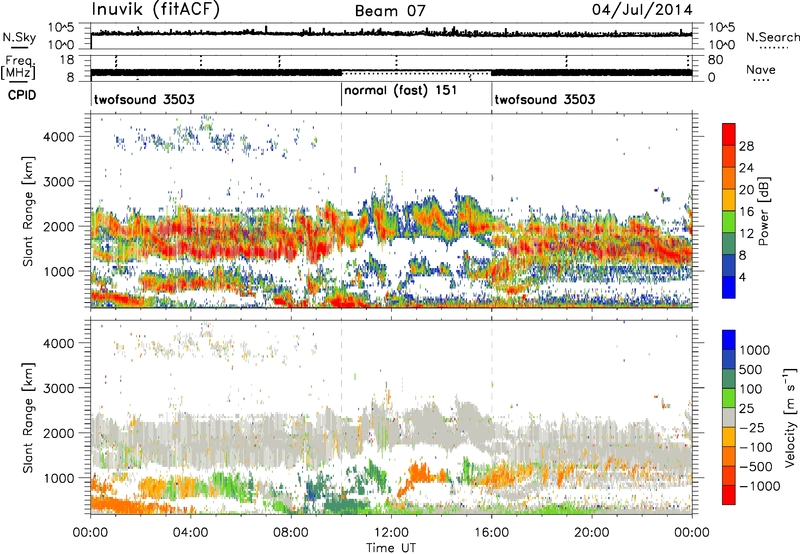Click the "500" tick on the velocity colorbar

(751, 369)
